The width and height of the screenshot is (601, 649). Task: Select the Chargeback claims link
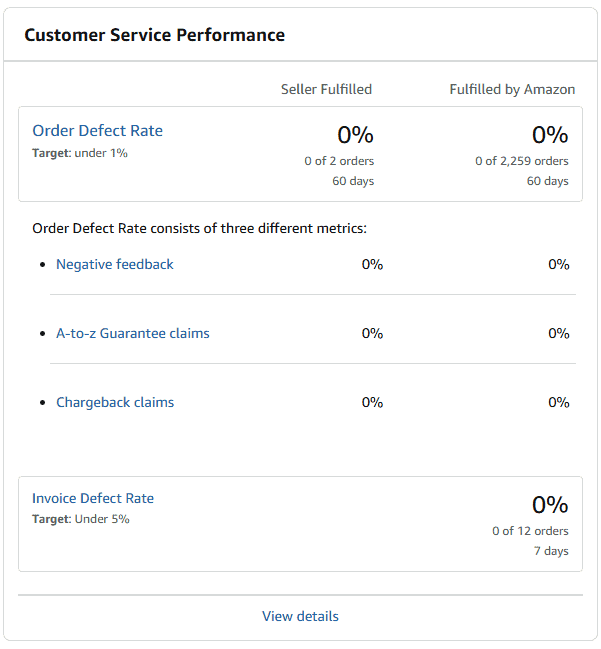click(x=115, y=402)
